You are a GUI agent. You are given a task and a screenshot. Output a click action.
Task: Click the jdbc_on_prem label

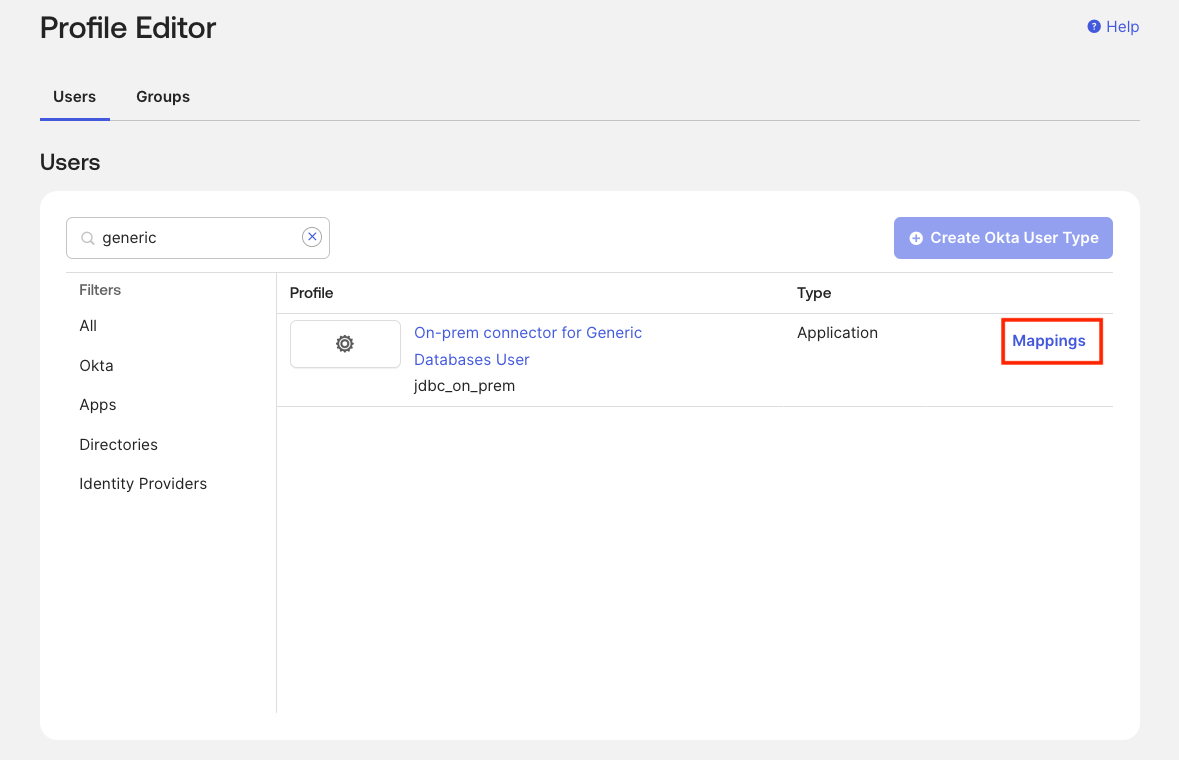pos(463,385)
